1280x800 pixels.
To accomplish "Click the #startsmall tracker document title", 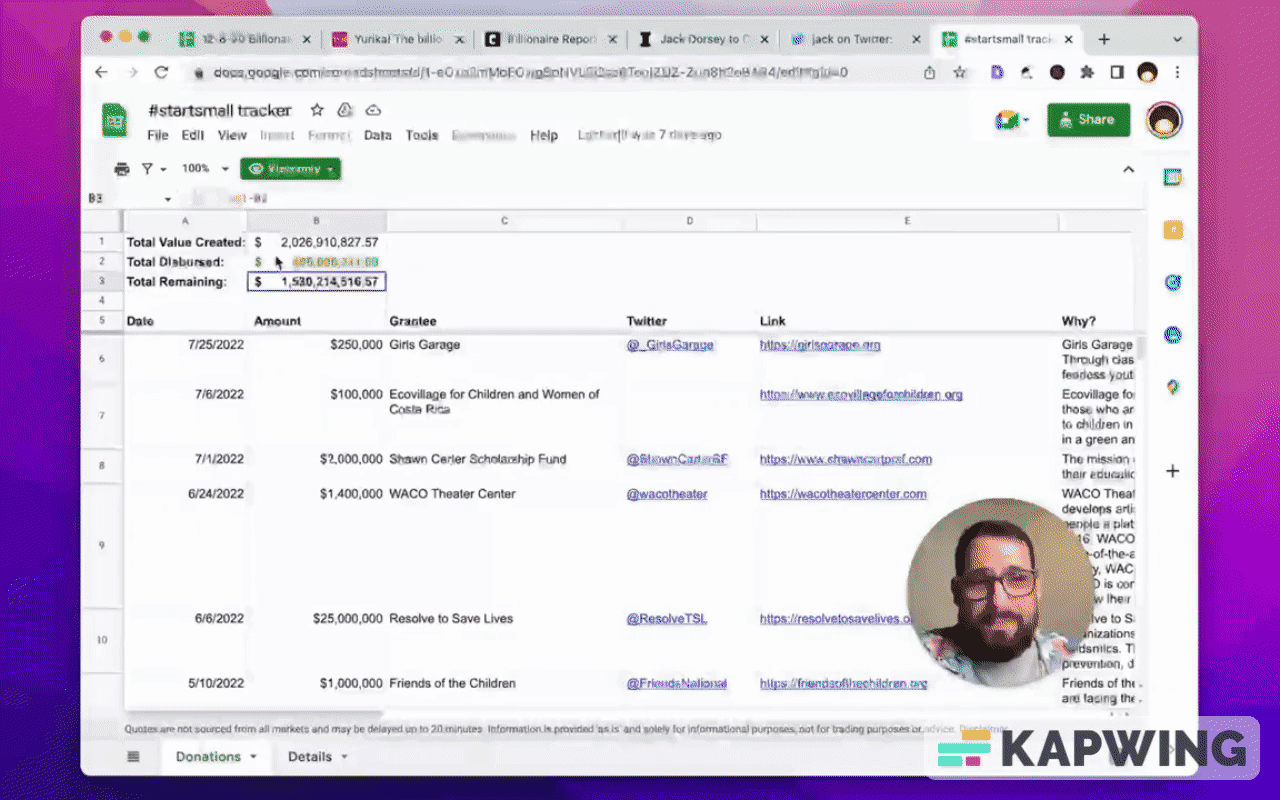I will click(220, 110).
